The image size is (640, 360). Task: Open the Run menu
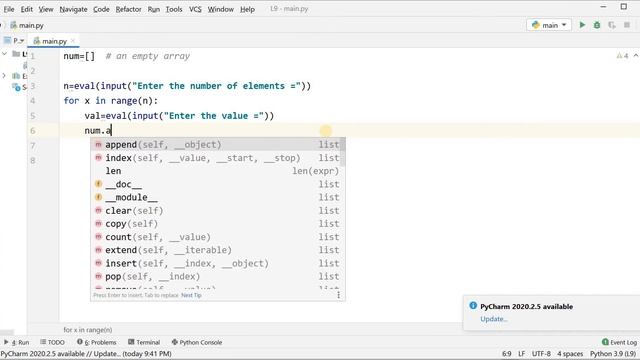[x=153, y=9]
